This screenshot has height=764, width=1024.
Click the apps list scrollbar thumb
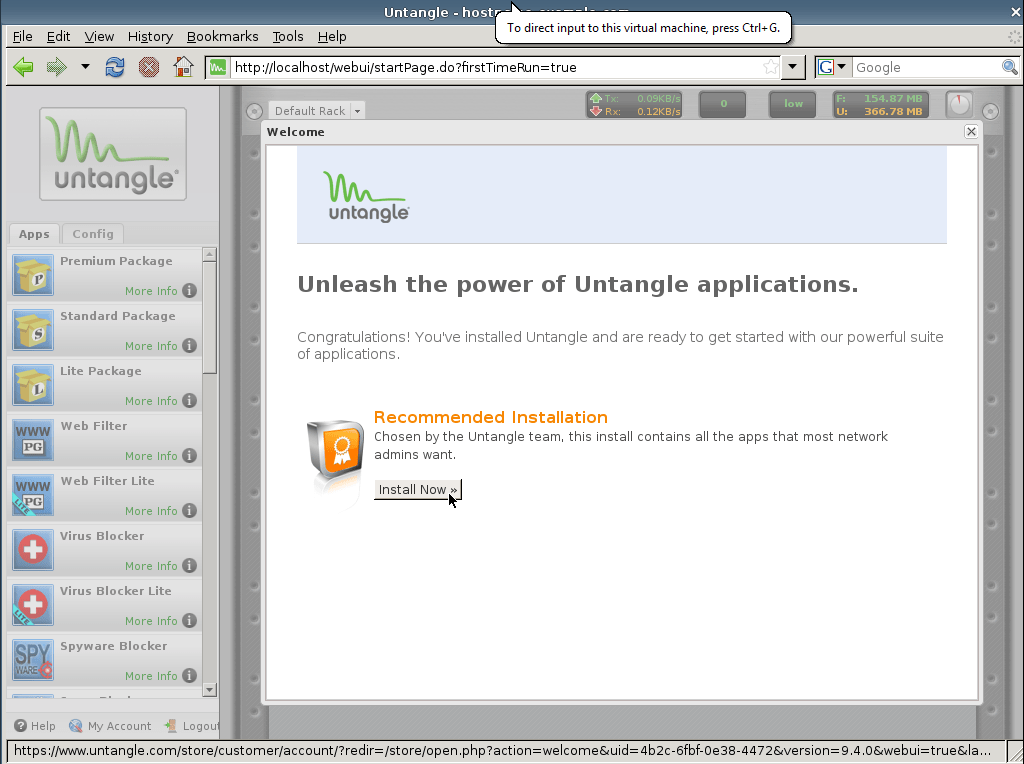210,317
